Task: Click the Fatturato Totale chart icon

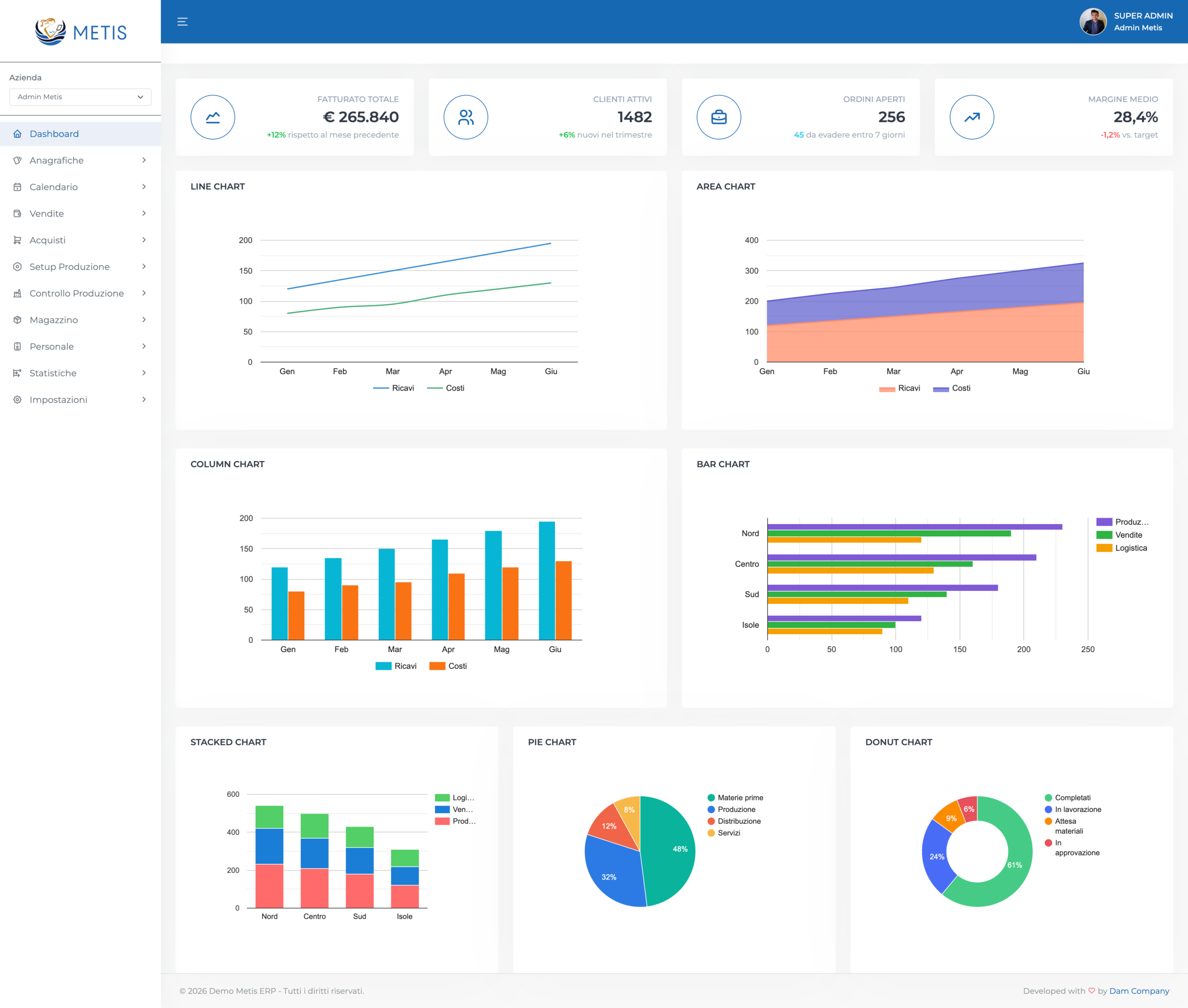Action: point(213,117)
